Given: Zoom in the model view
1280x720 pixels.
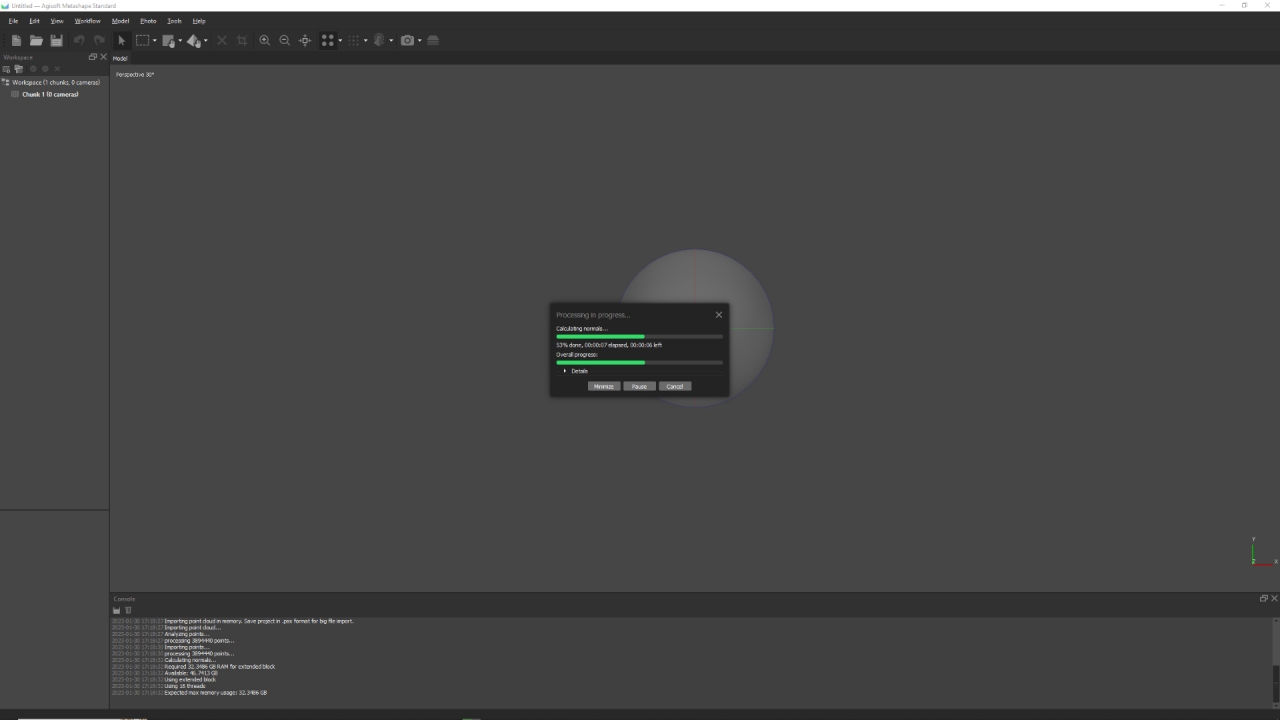Looking at the screenshot, I should pyautogui.click(x=265, y=40).
